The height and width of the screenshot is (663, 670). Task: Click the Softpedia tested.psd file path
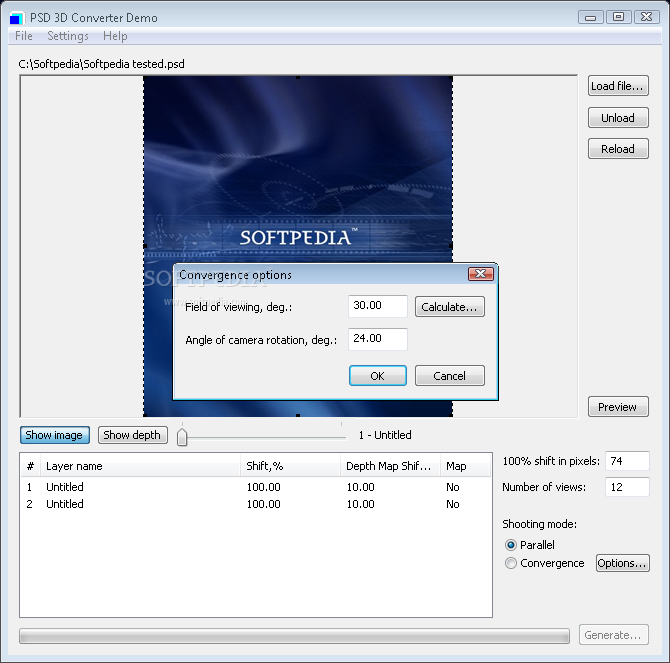tap(102, 64)
